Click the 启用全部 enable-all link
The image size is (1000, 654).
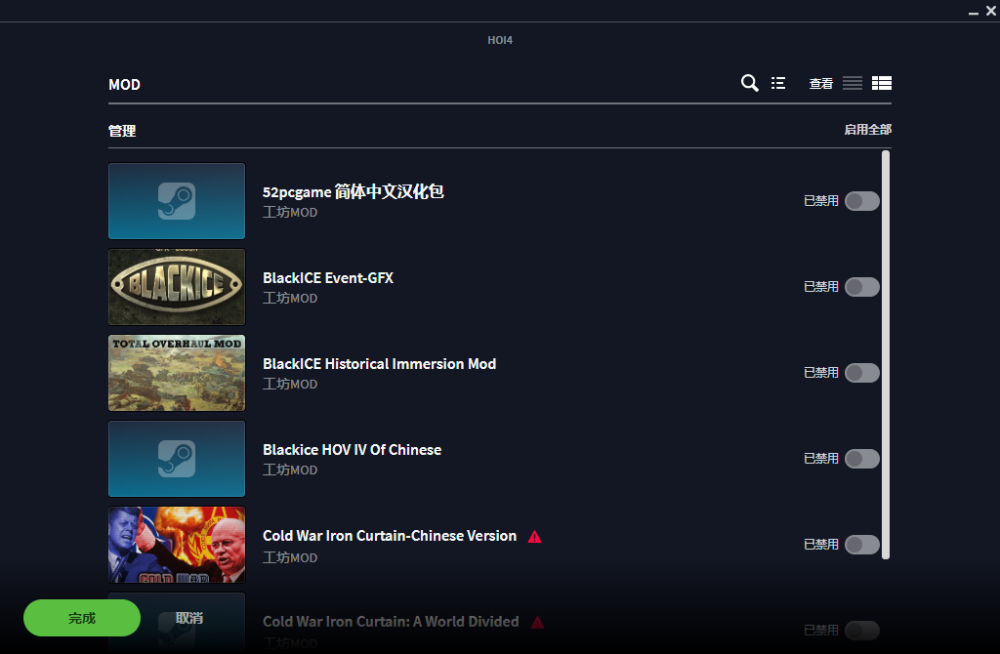tap(867, 130)
